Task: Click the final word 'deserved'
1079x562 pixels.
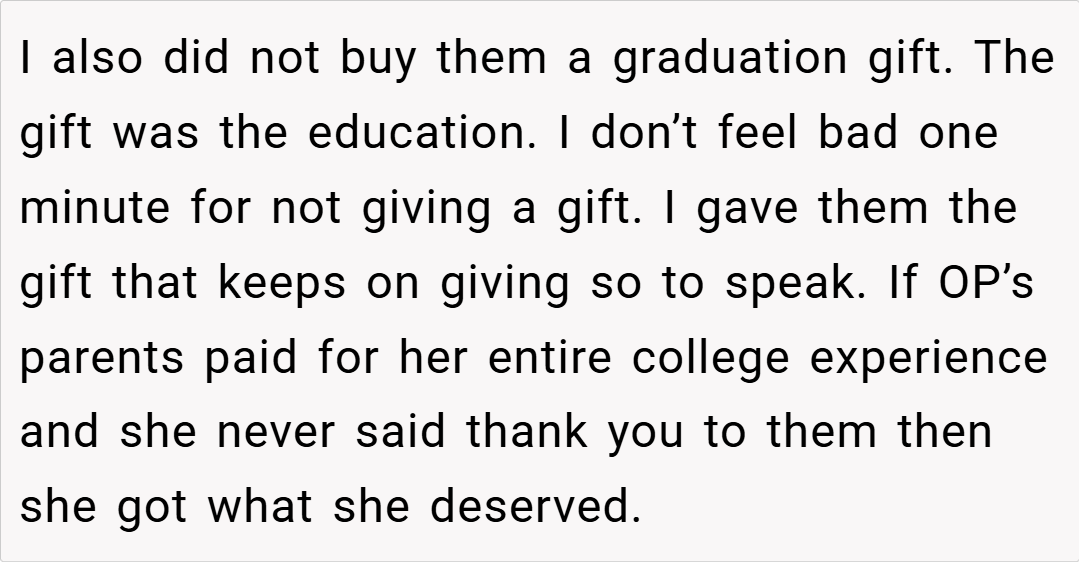Action: coord(535,507)
